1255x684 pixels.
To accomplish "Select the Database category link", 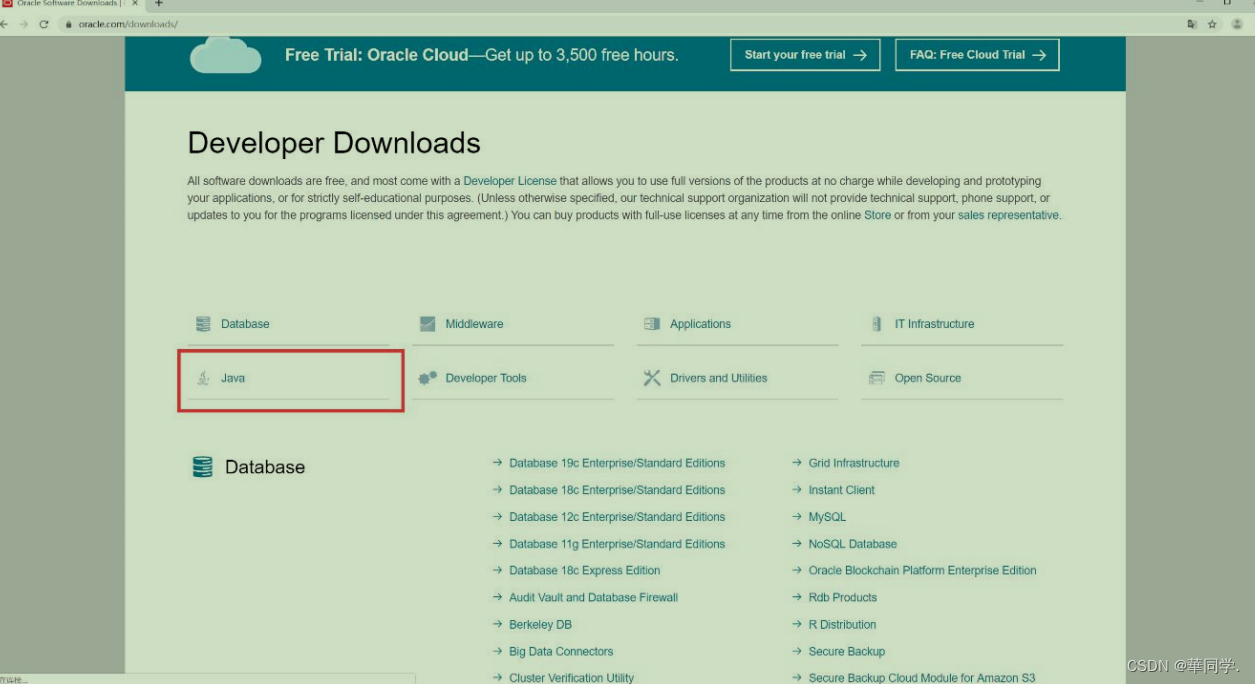I will (245, 324).
